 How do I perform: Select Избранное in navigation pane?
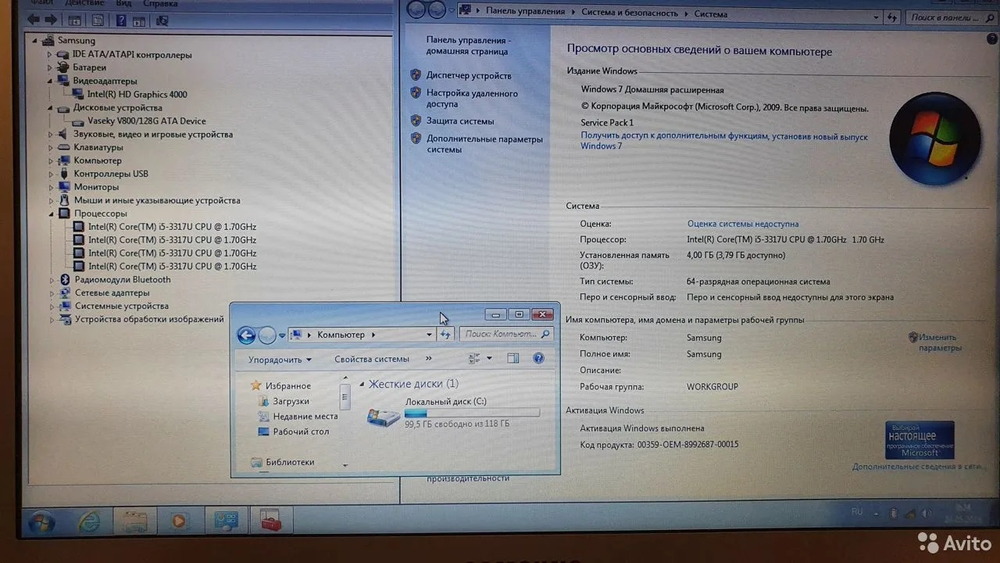[288, 386]
